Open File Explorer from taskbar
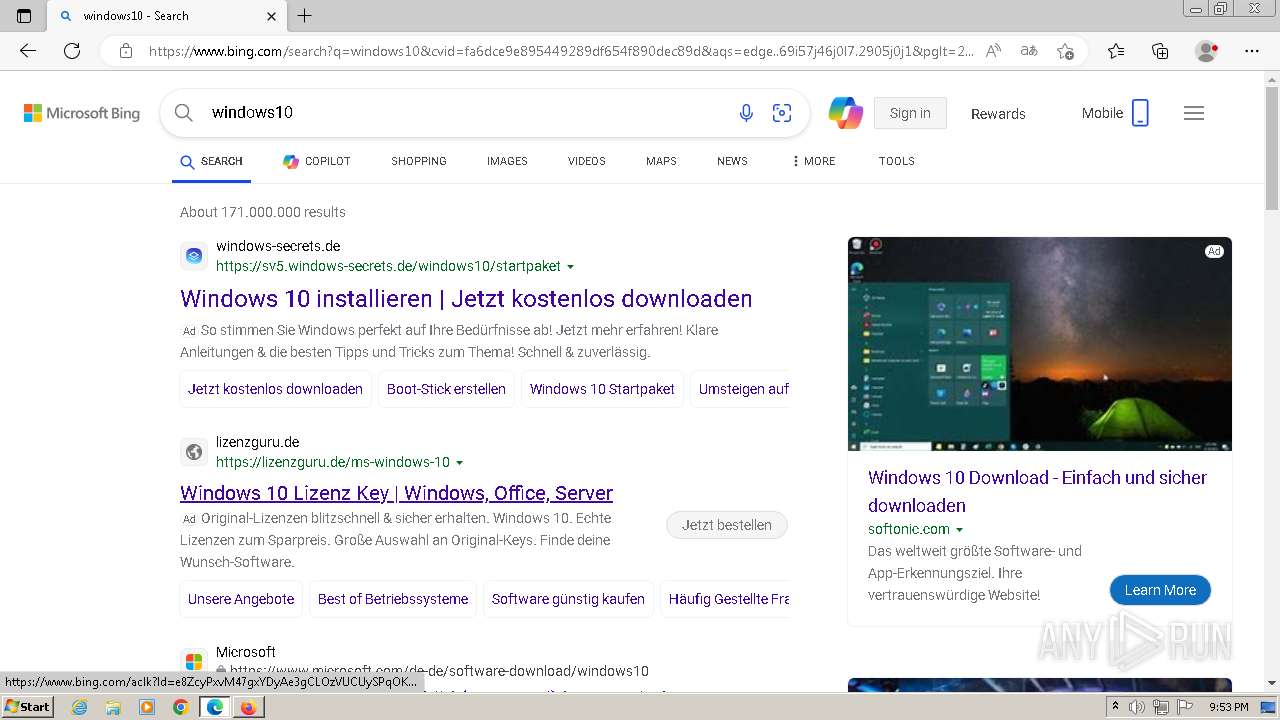The height and width of the screenshot is (720, 1280). coord(113,707)
